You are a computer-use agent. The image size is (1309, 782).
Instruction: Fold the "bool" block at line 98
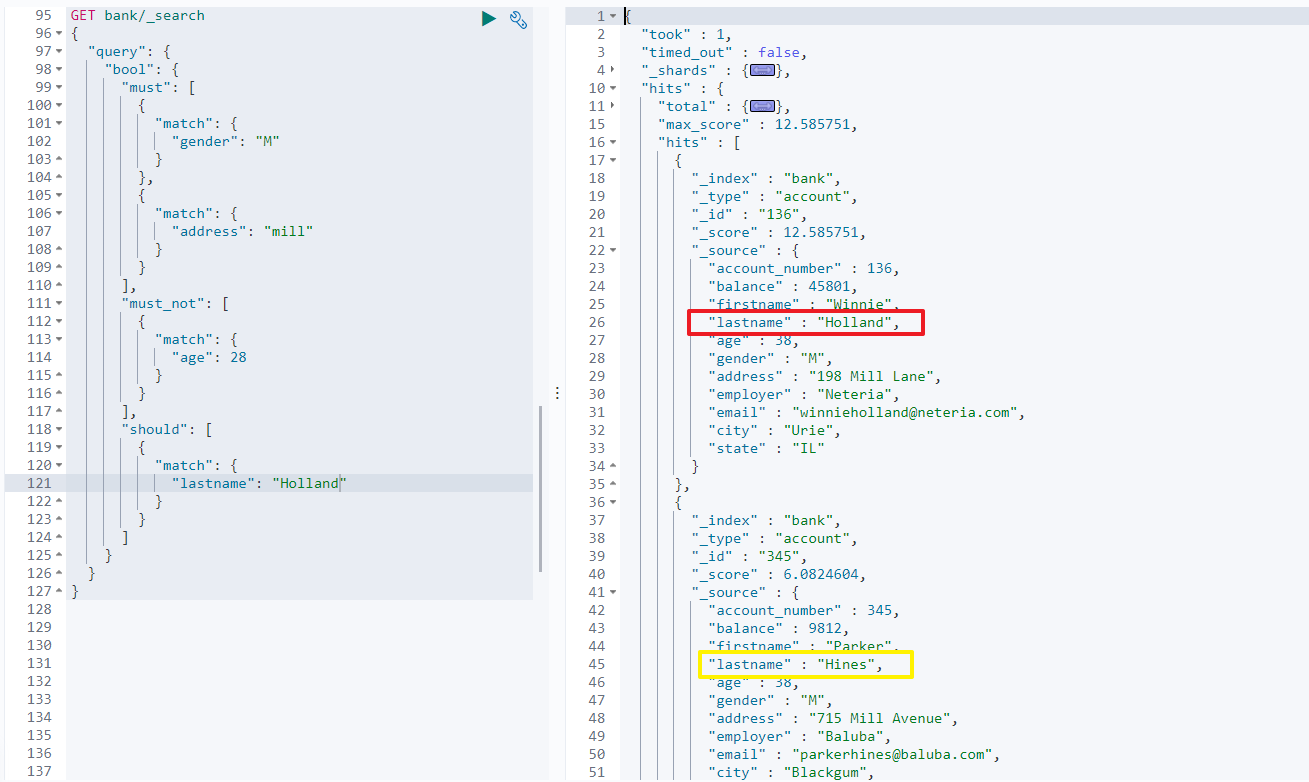coord(60,70)
